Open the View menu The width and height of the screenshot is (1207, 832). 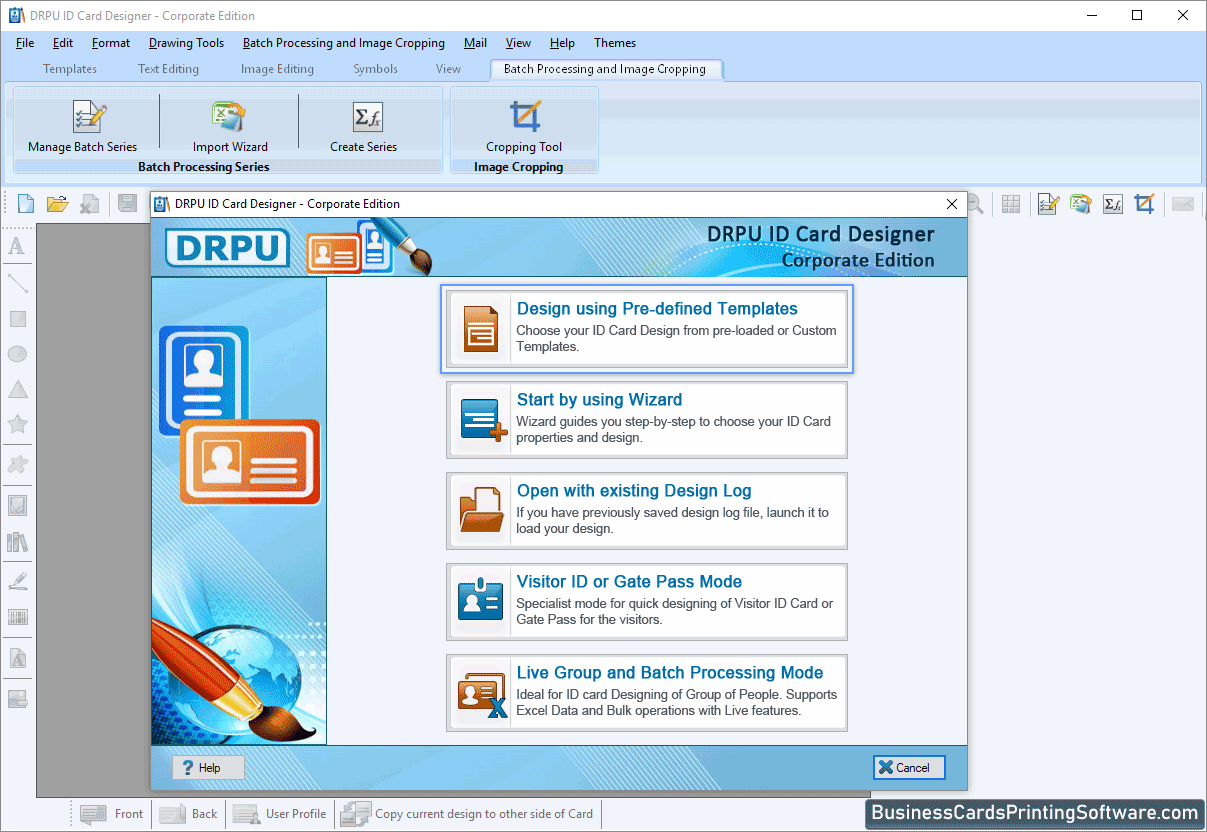[518, 43]
